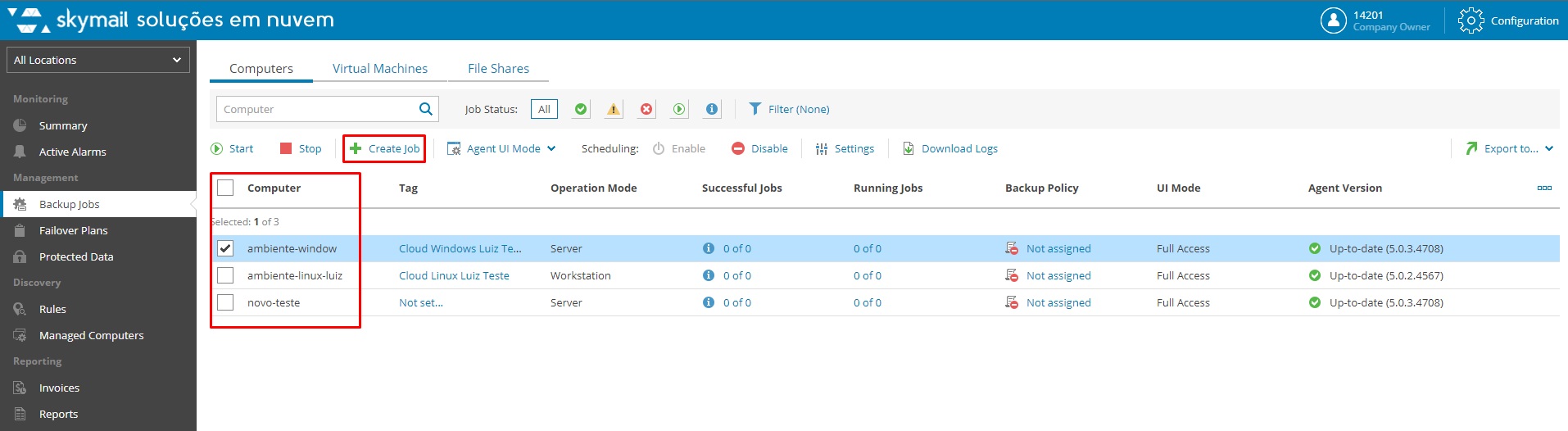1568x431 pixels.
Task: Switch to the Virtual Machines tab
Action: 380,69
